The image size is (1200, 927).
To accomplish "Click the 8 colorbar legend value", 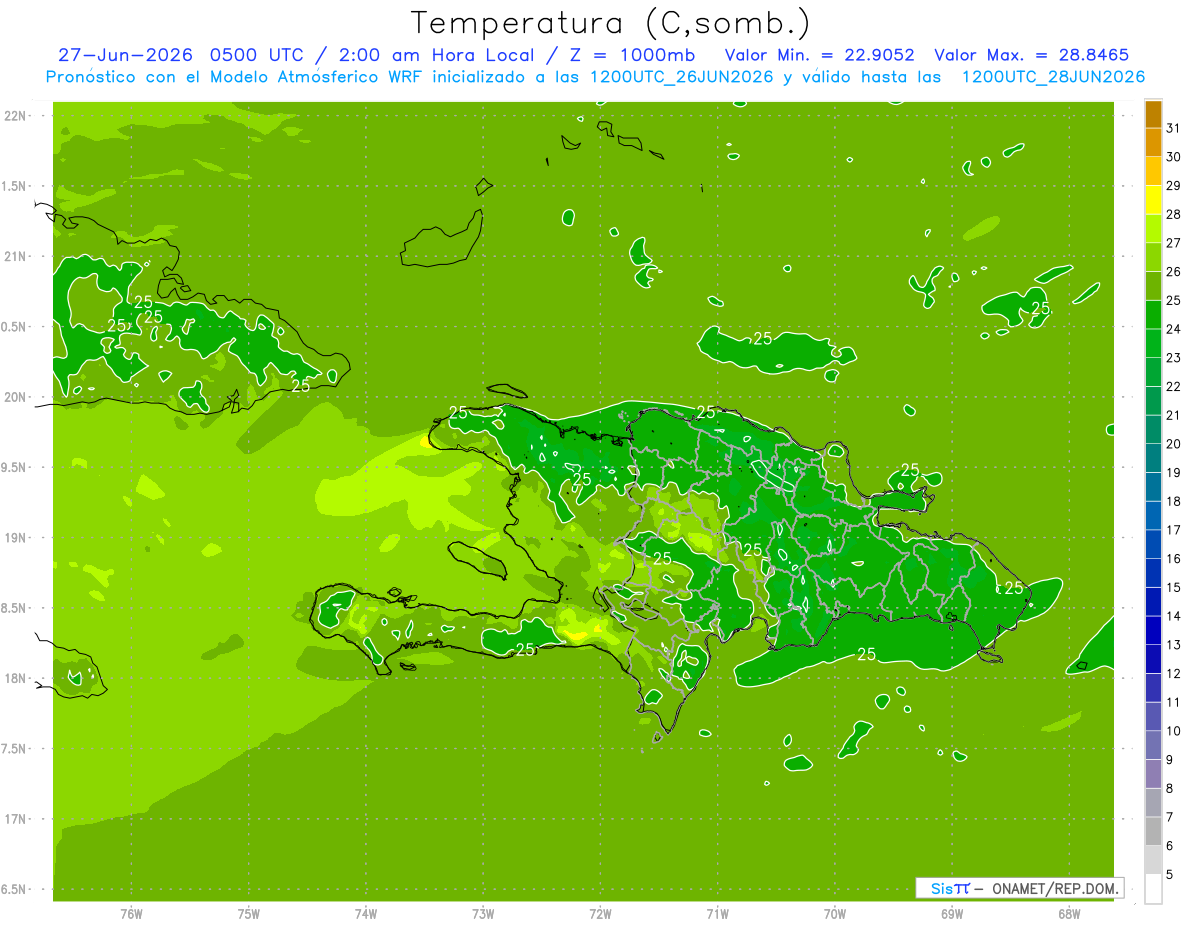I will (x=1169, y=789).
